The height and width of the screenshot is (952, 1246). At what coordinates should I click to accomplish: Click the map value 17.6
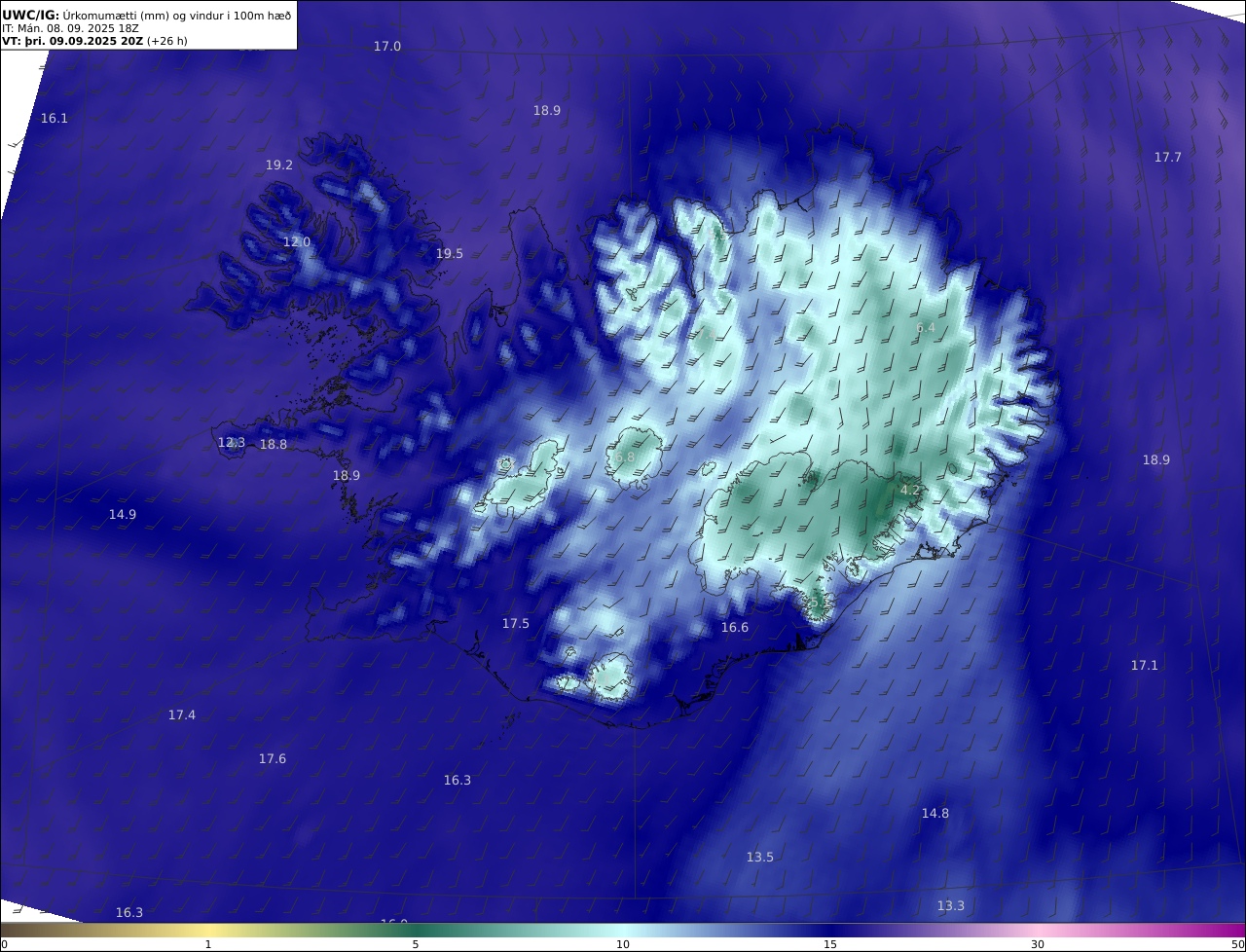click(x=273, y=759)
